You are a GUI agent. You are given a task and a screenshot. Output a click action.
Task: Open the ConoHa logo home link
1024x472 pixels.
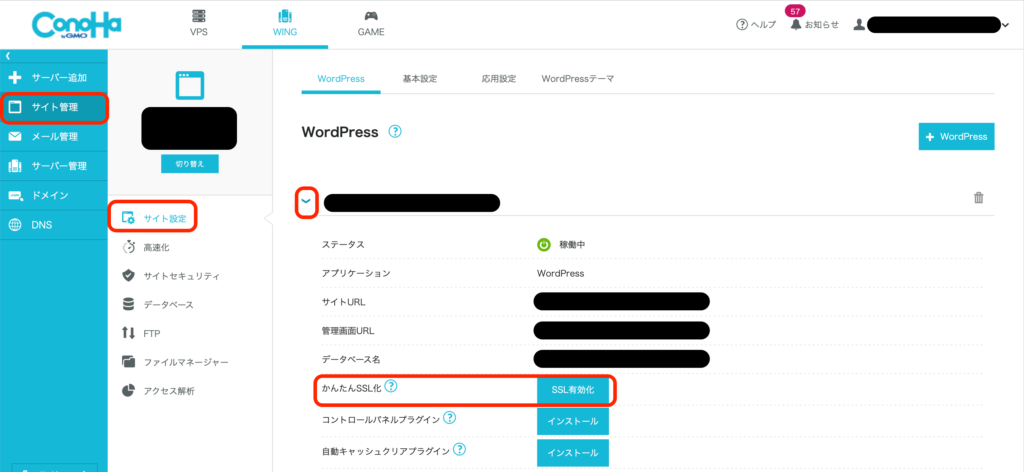coord(76,24)
